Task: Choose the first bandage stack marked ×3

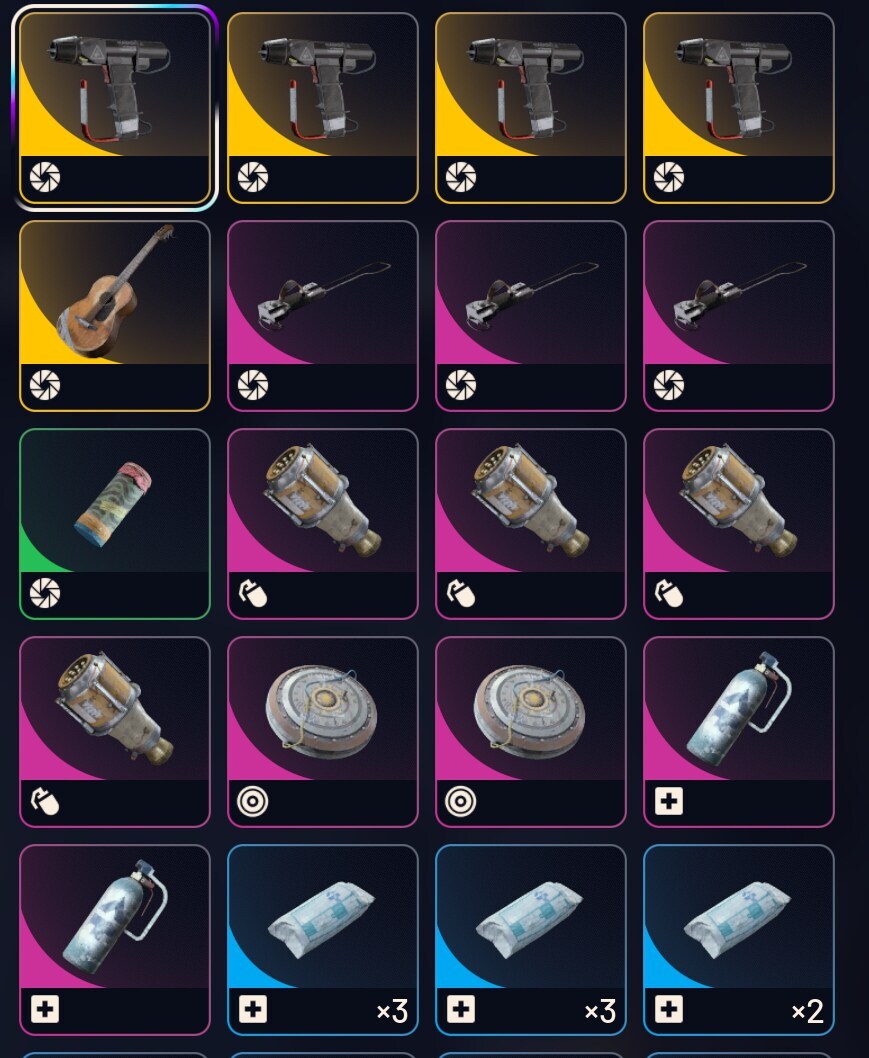Action: click(323, 939)
